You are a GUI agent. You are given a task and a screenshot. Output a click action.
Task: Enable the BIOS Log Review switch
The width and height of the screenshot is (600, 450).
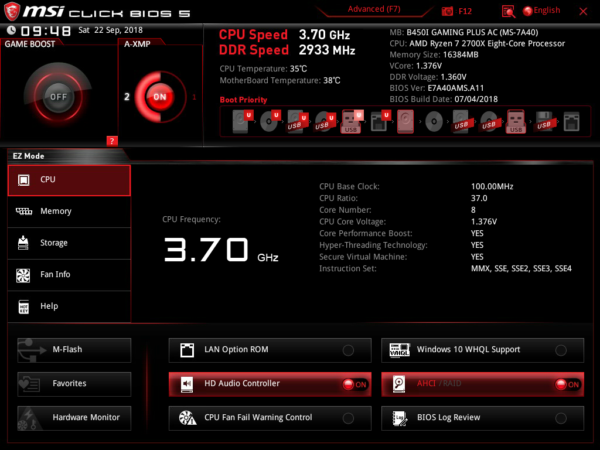pos(561,418)
